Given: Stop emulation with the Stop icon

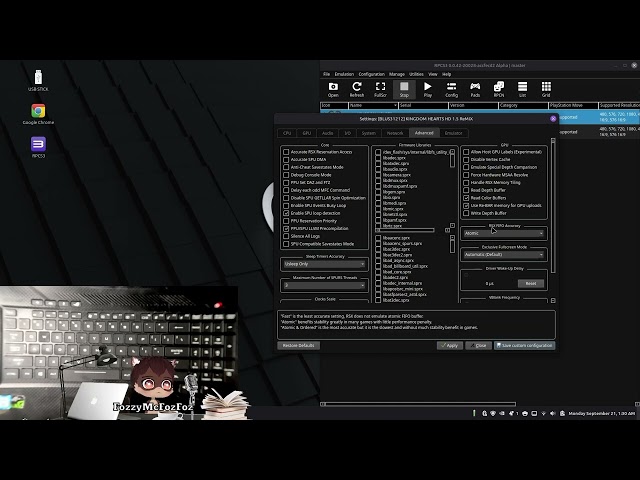Looking at the screenshot, I should [x=404, y=89].
